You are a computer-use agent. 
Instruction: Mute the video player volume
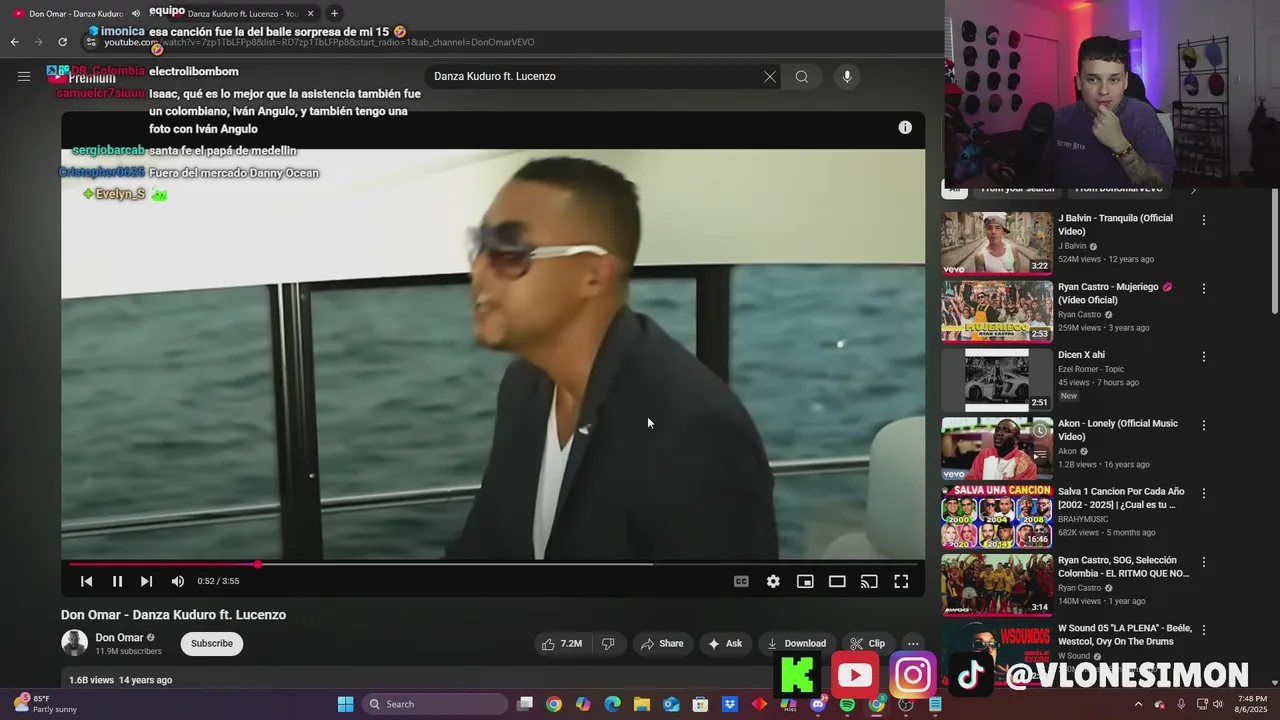point(177,581)
